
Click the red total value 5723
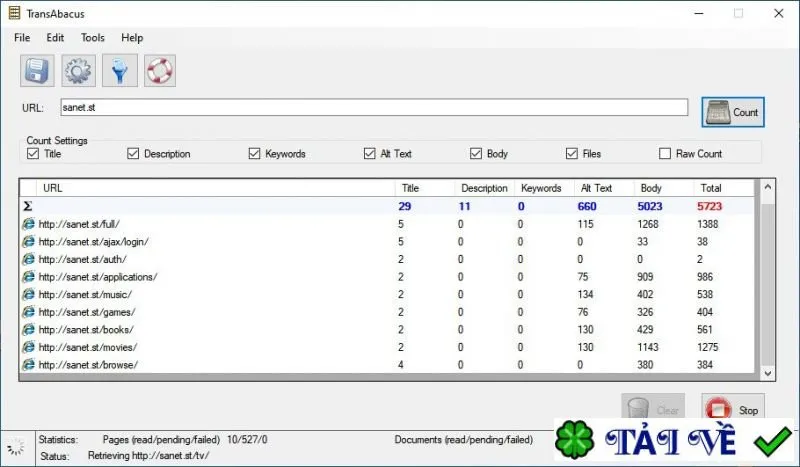point(709,206)
